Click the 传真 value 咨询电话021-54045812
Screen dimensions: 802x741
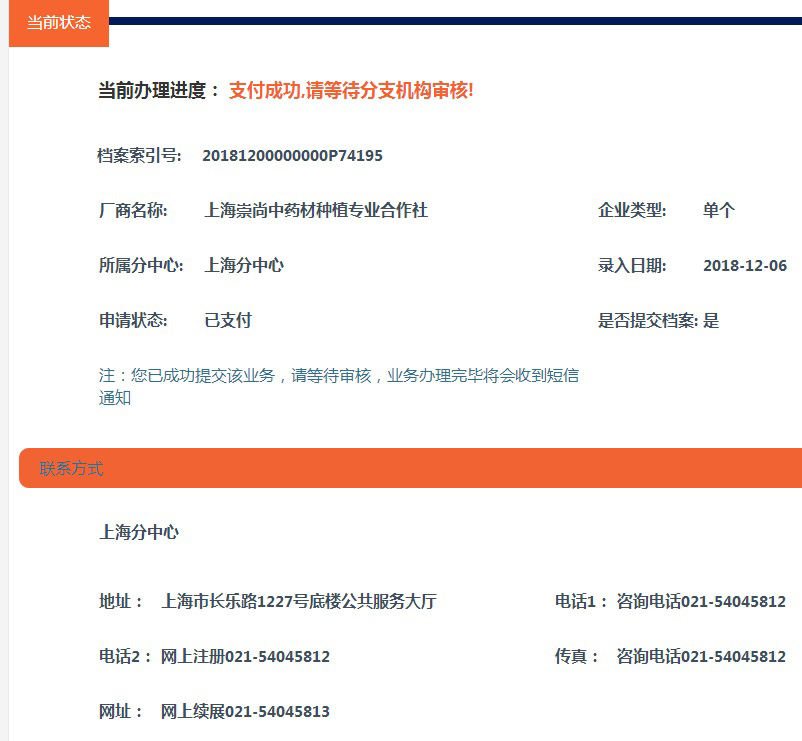[701, 656]
